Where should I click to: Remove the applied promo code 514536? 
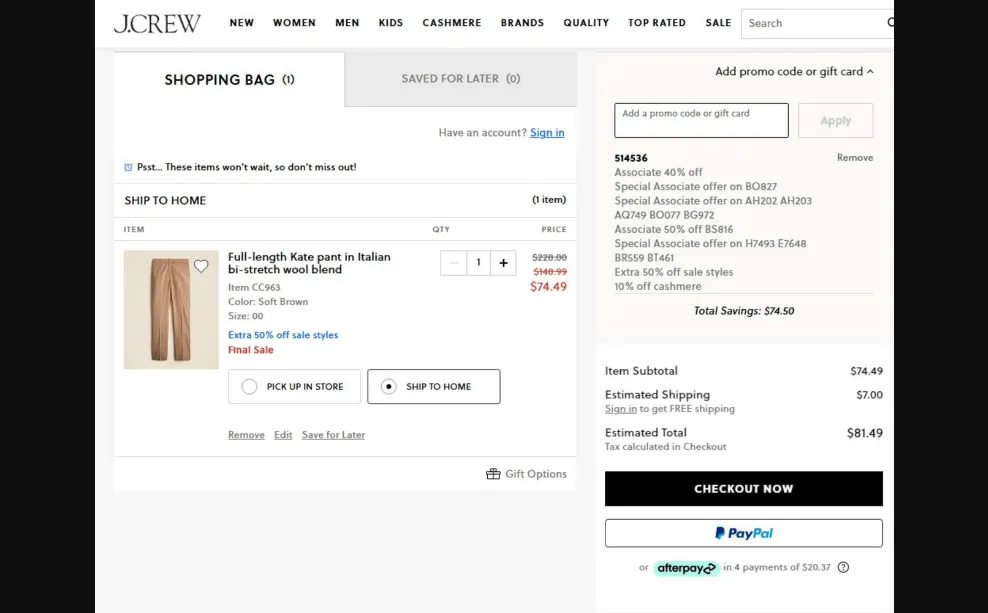(x=855, y=156)
